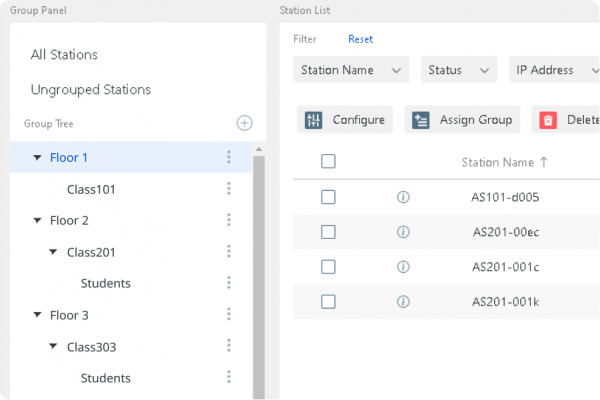The image size is (600, 400).
Task: Open the three-dot menu for Floor 3
Action: [x=229, y=315]
